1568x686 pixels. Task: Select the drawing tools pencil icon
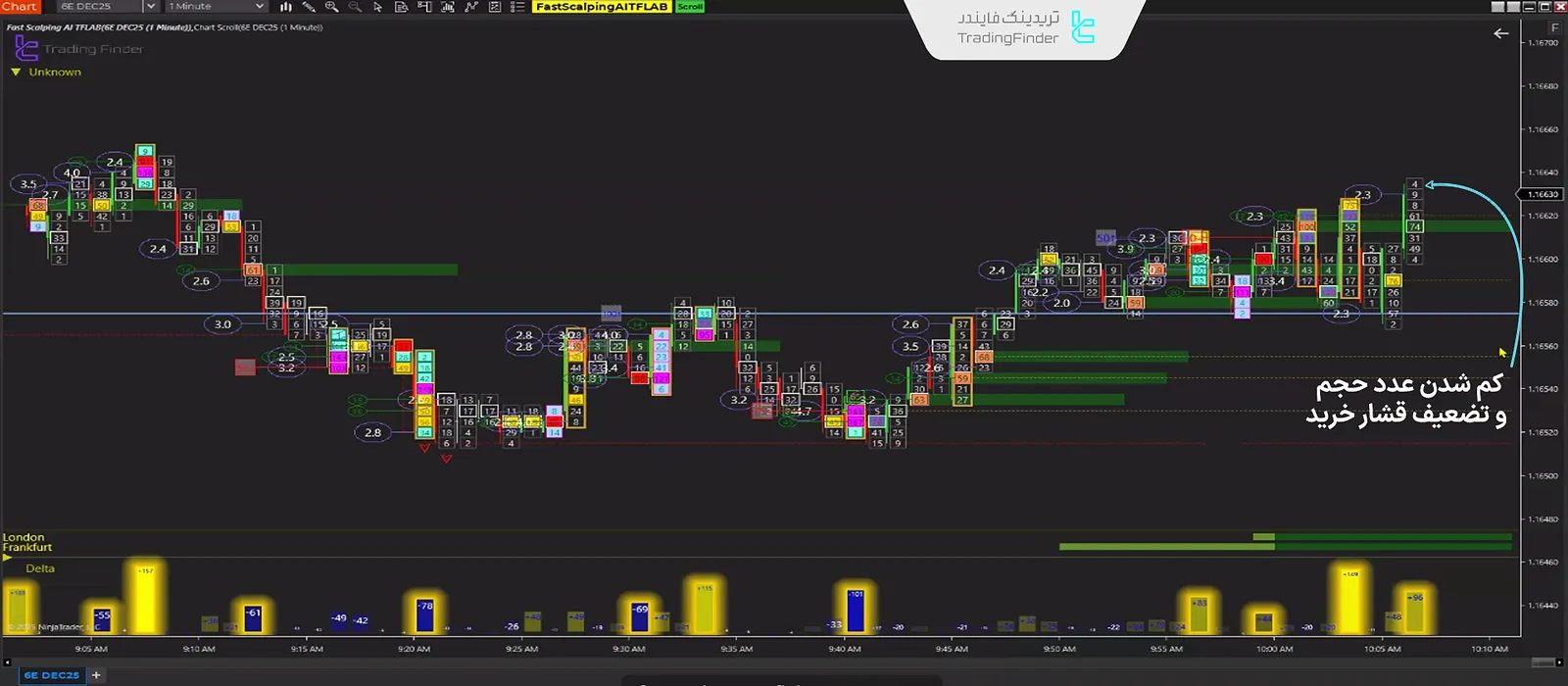point(309,7)
